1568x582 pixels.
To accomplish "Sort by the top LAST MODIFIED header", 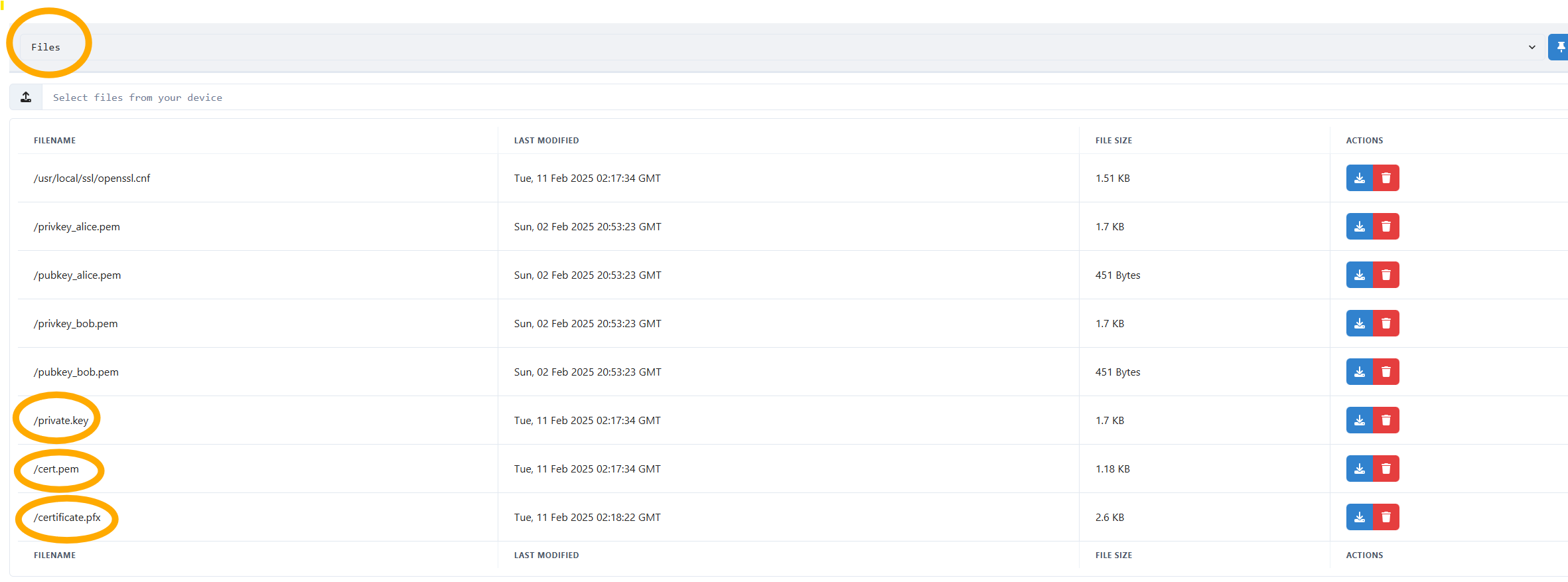I will coord(546,141).
